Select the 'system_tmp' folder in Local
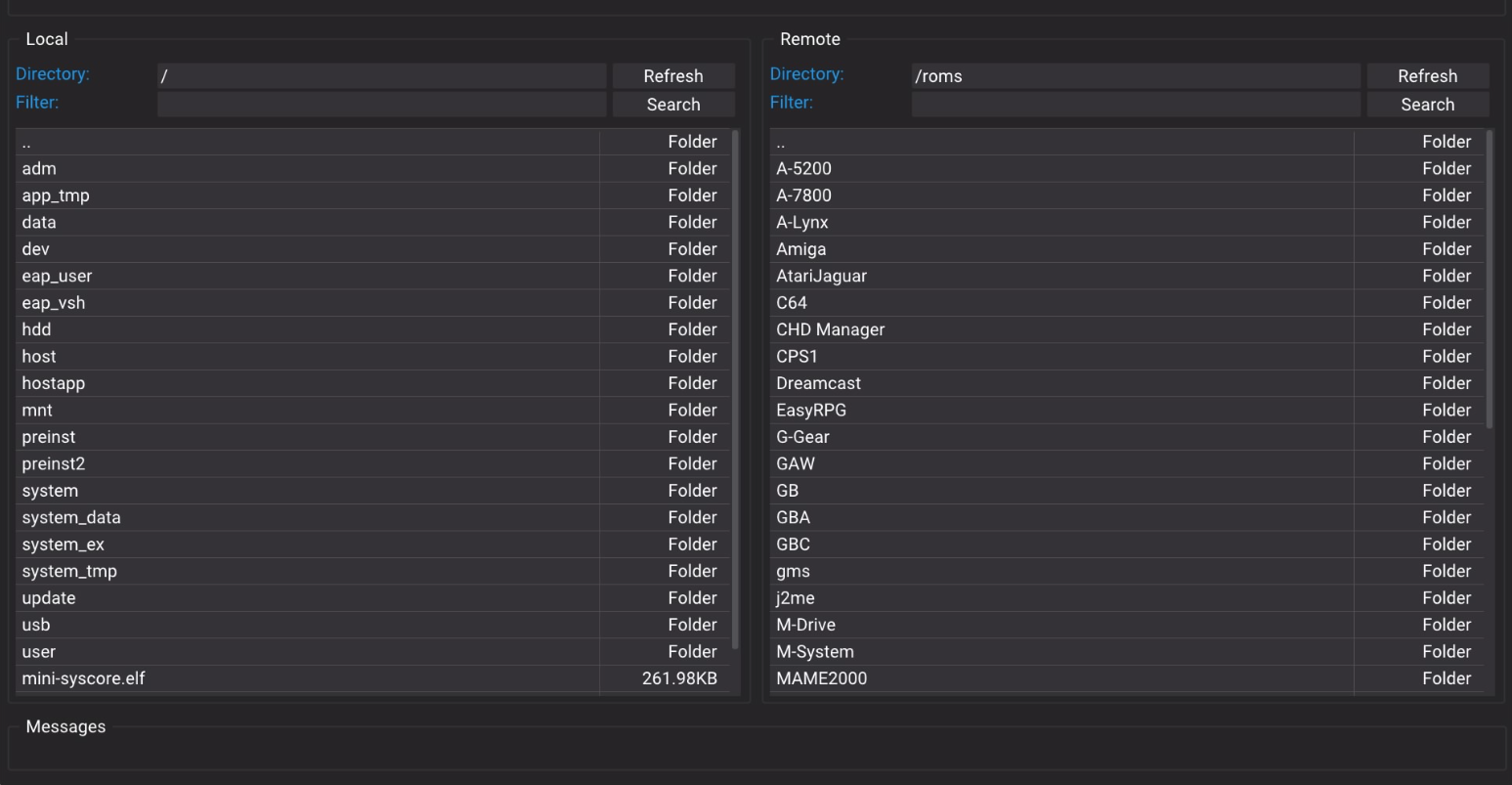This screenshot has height=785, width=1512. point(373,572)
